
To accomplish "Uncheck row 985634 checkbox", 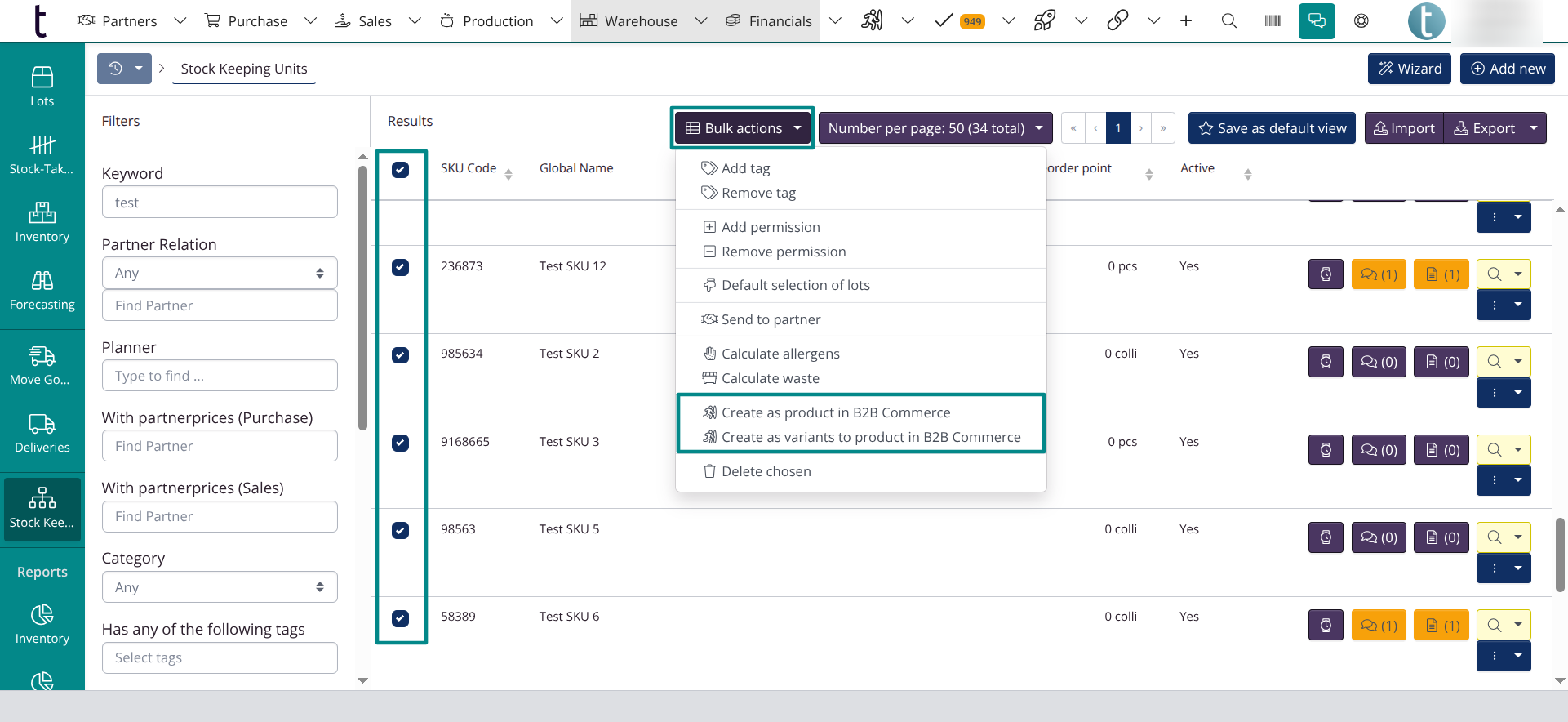I will click(400, 355).
